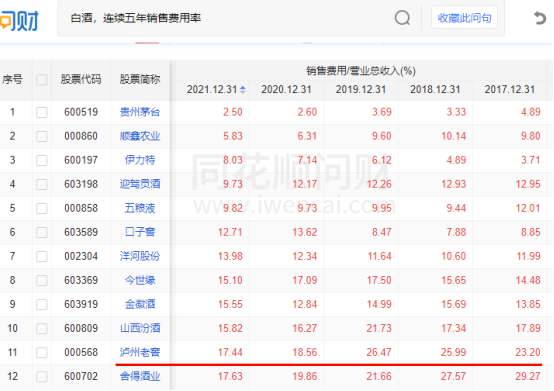The width and height of the screenshot is (554, 391).
Task: Click the value 21.73 for 山西汾酒
Action: coord(379,328)
